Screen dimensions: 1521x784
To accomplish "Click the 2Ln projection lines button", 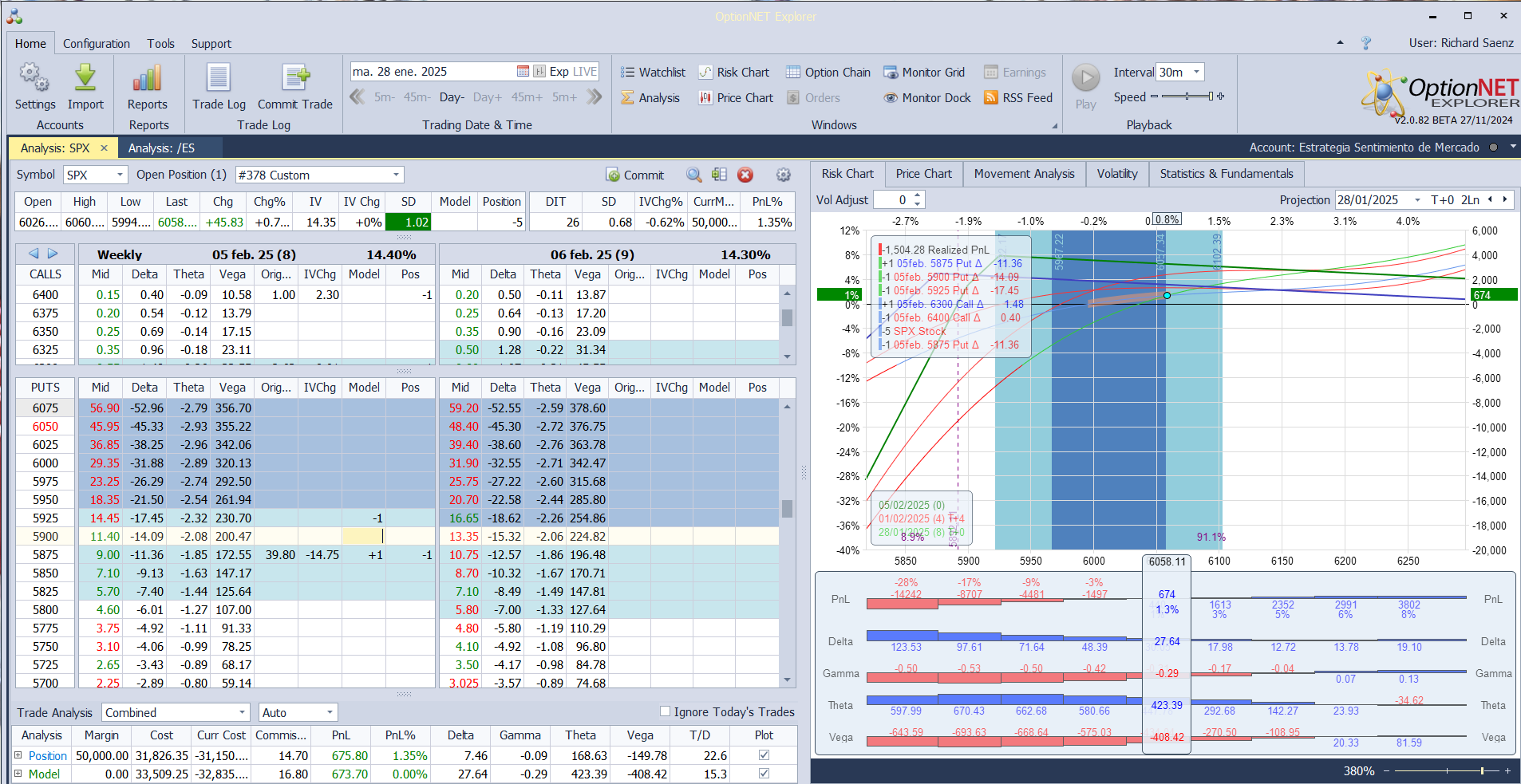I will click(x=1470, y=200).
